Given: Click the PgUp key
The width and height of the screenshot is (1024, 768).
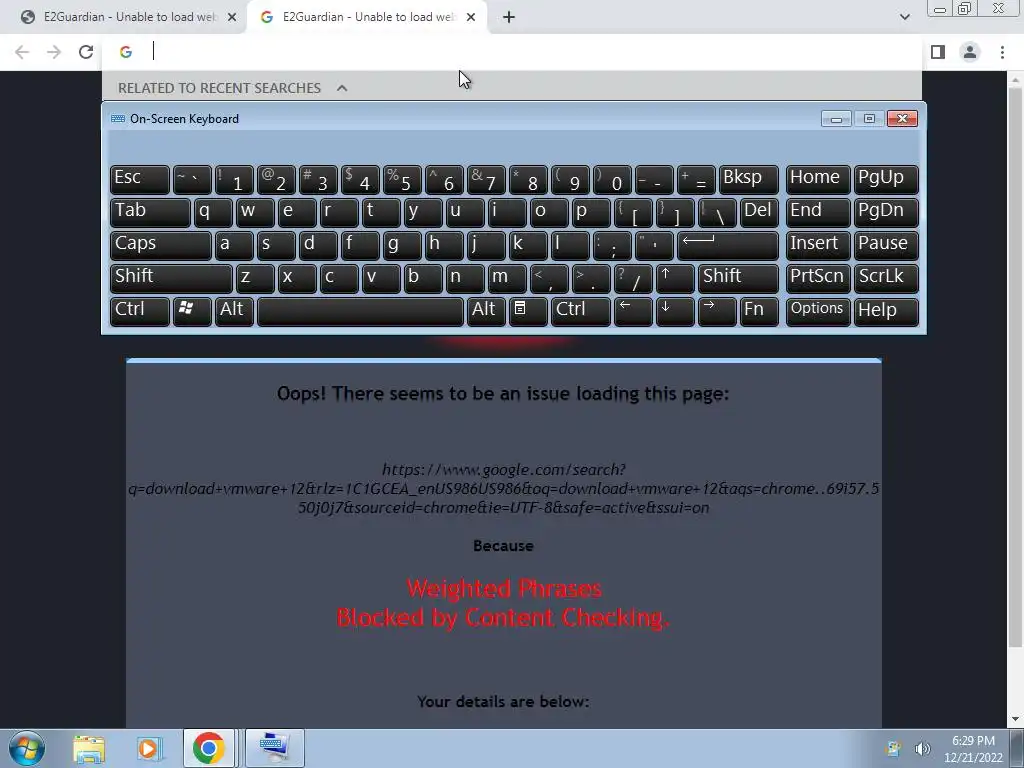Looking at the screenshot, I should point(886,179).
